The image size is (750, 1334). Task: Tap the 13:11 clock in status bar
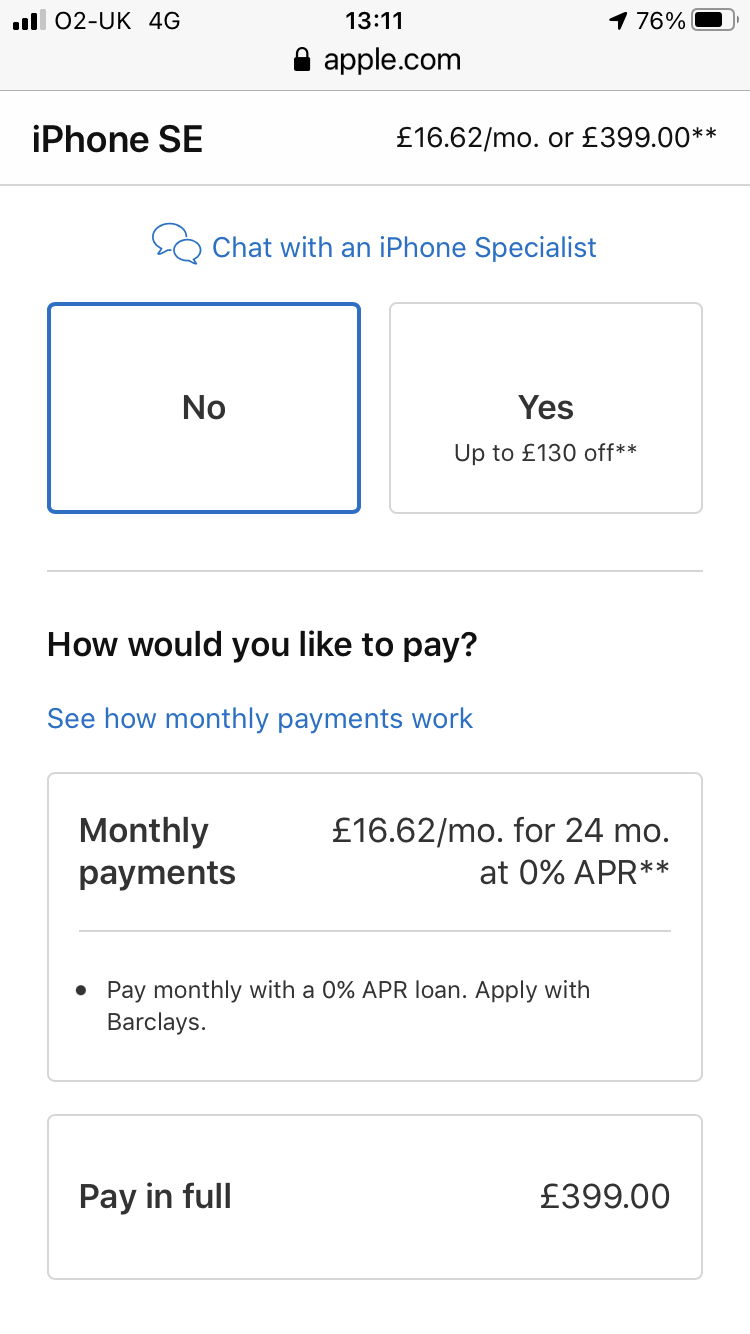coord(374,20)
